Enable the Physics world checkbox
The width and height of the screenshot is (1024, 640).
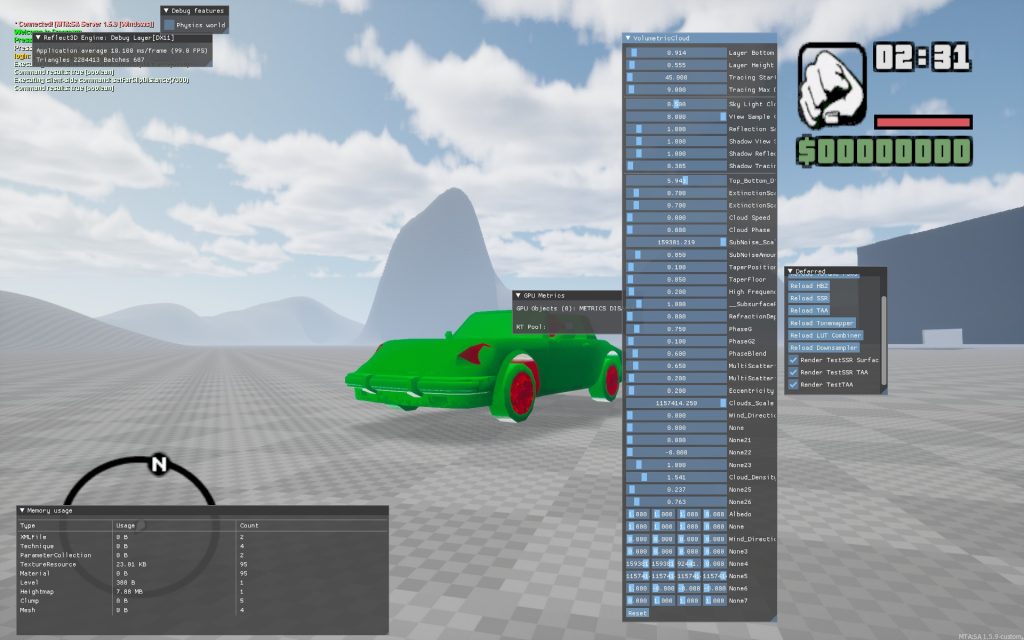170,25
